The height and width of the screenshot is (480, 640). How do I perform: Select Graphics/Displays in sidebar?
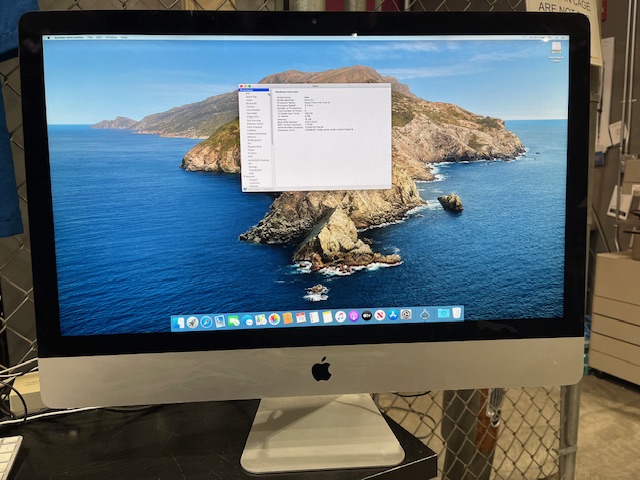coord(257,133)
